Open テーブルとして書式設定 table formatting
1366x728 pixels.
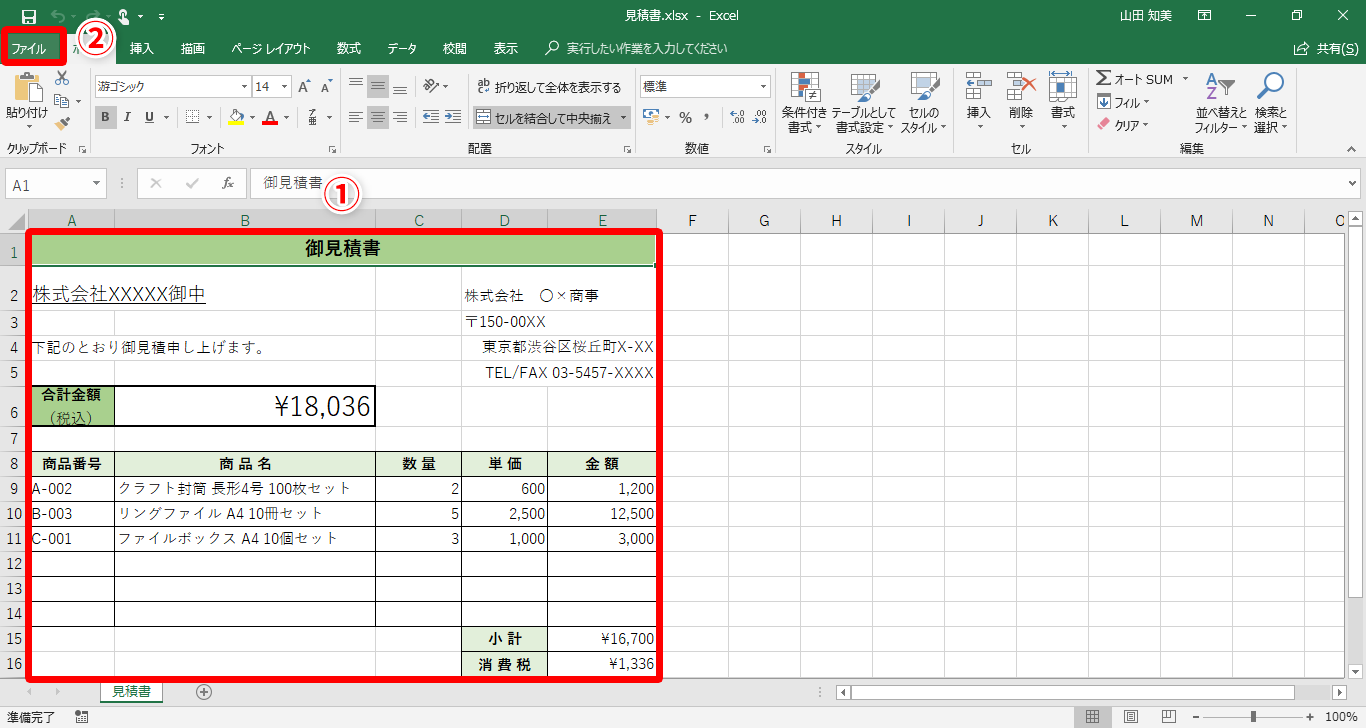(864, 103)
